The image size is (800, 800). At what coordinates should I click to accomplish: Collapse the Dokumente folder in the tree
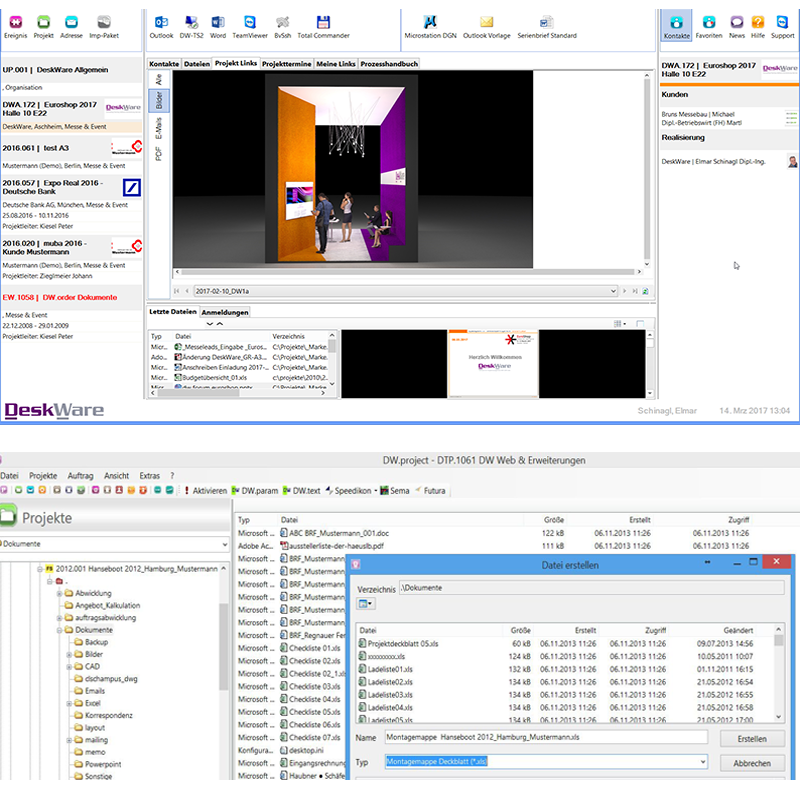[x=59, y=630]
